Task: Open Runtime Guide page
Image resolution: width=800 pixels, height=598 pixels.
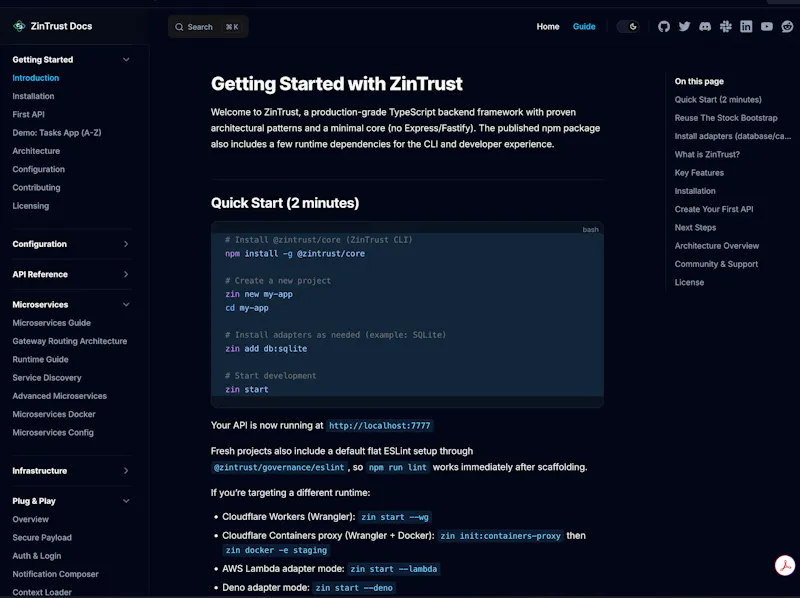Action: (40, 359)
